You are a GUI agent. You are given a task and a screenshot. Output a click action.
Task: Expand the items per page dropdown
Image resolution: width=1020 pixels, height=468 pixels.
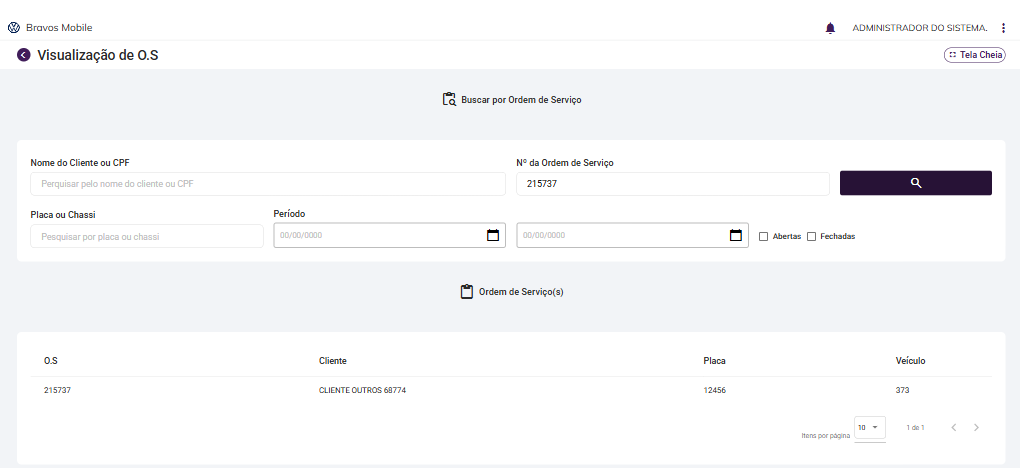click(869, 427)
